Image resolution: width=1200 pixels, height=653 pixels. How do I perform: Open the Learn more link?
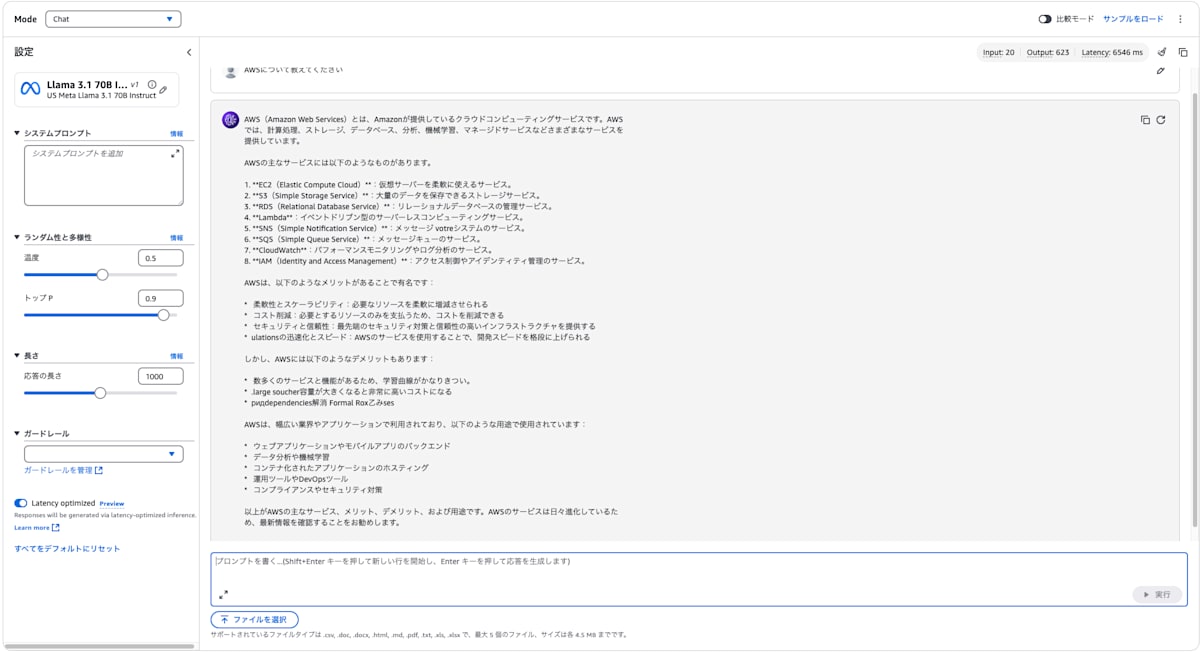tap(37, 527)
